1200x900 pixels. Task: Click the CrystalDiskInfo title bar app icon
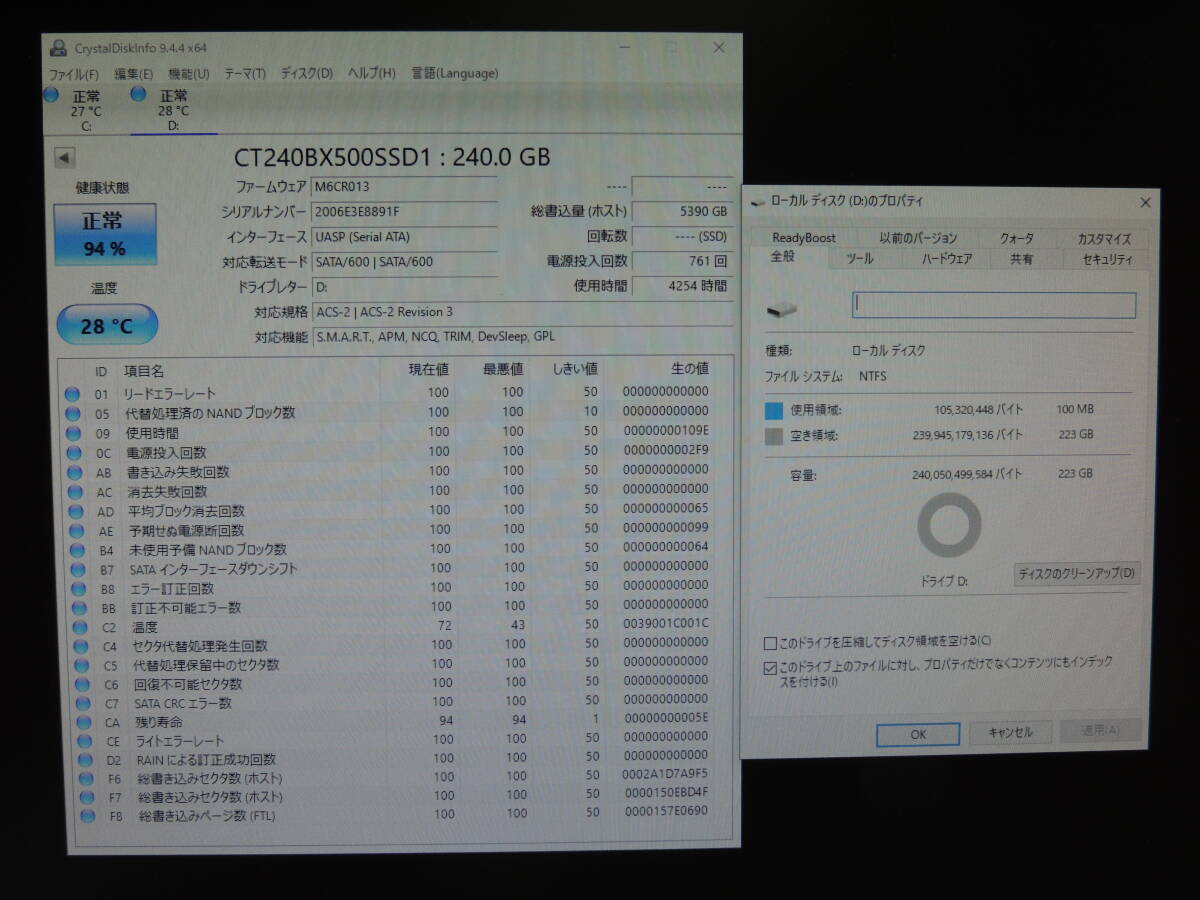coord(59,48)
